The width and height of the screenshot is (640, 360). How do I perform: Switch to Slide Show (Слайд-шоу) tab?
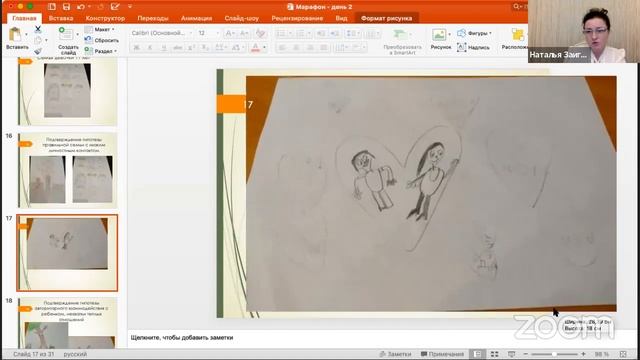(x=242, y=18)
